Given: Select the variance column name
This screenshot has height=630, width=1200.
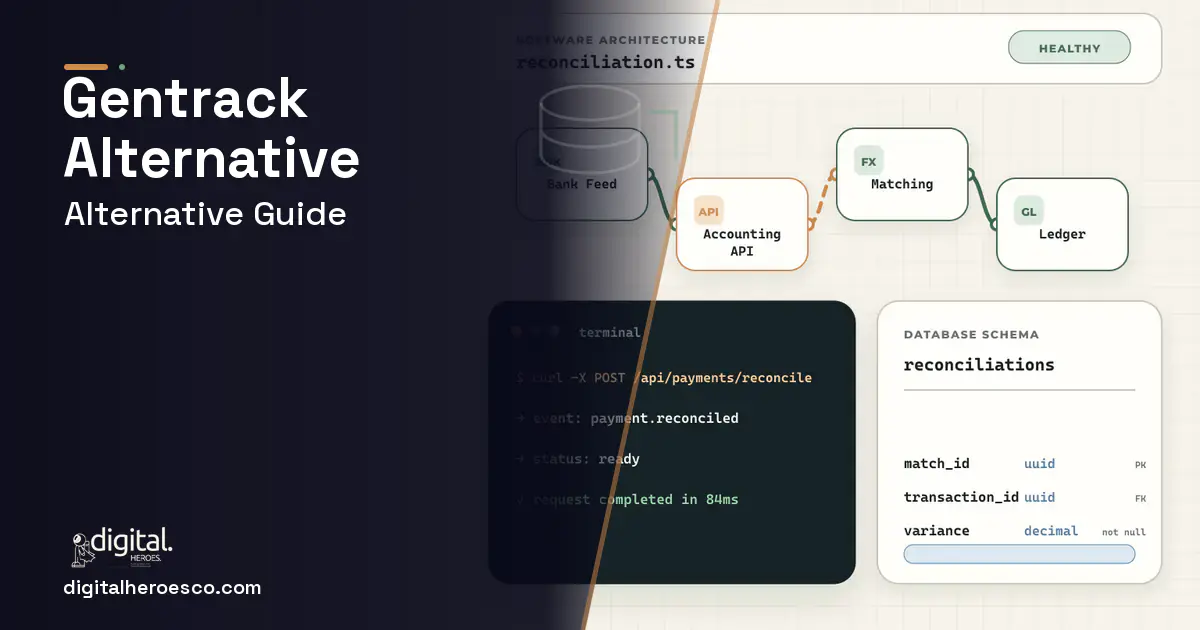Looking at the screenshot, I should (936, 531).
